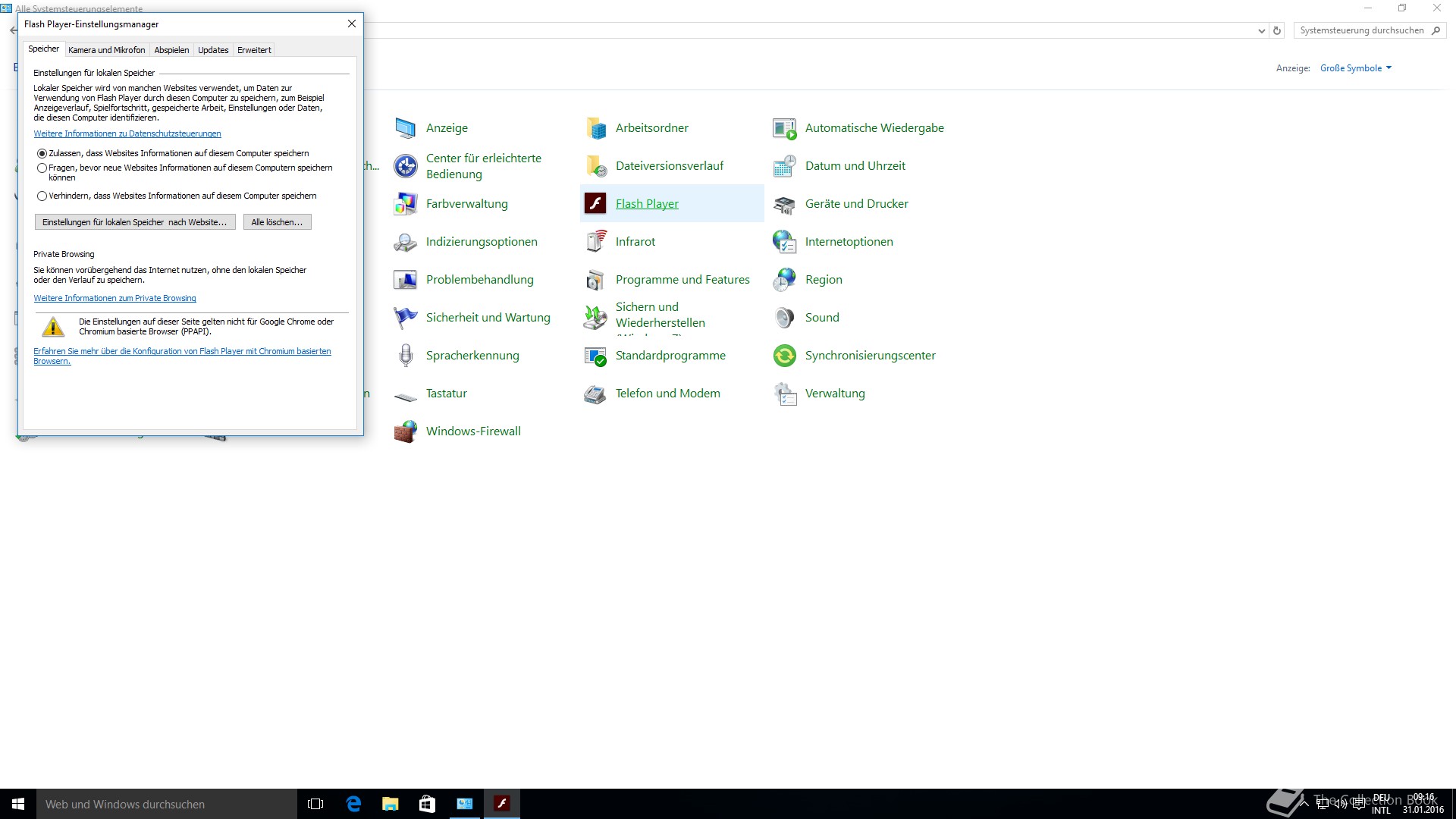This screenshot has height=819, width=1456.
Task: Select 'Zulassen, dass Websites Informationen speichern' option
Action: pos(42,153)
